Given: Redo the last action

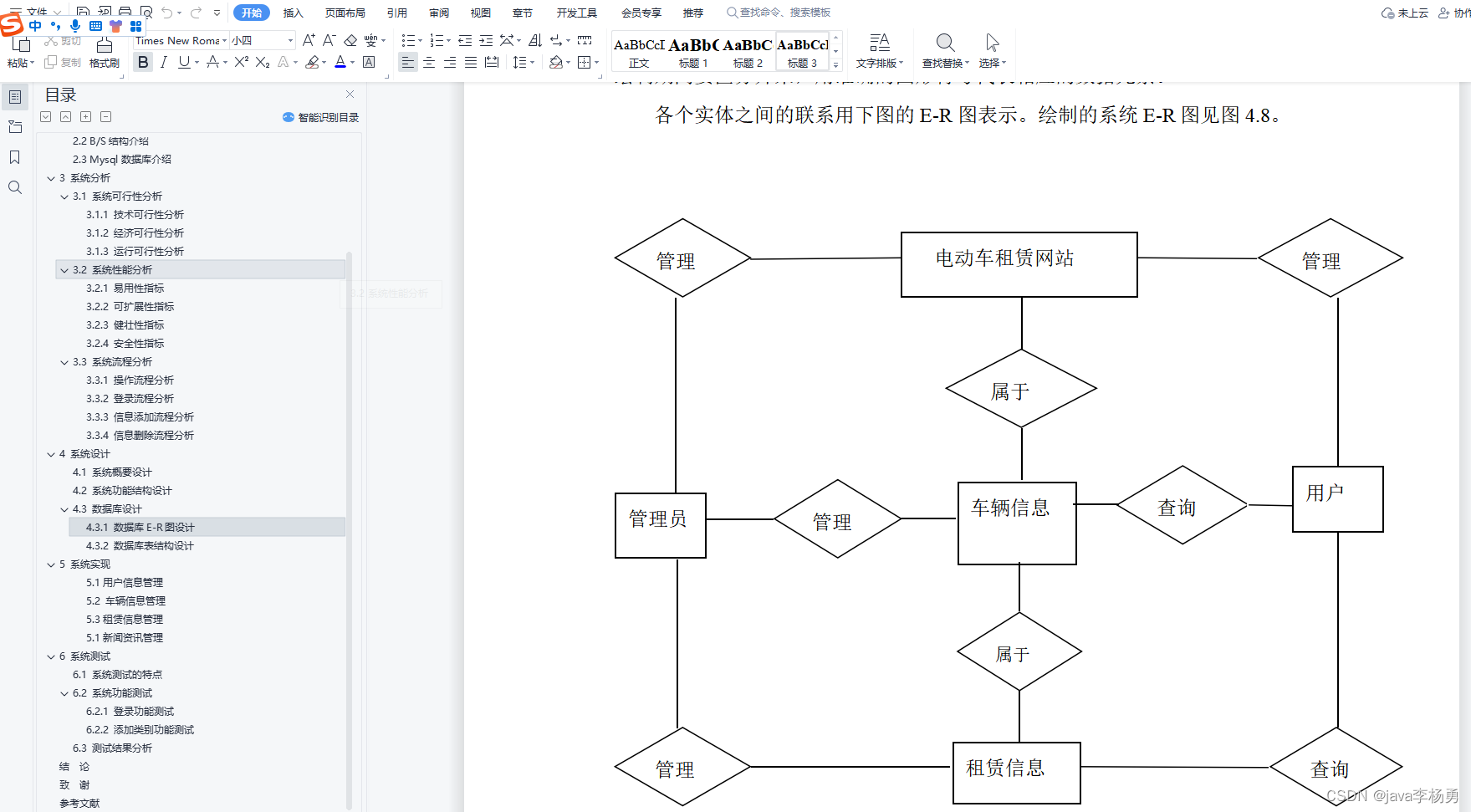Looking at the screenshot, I should [196, 13].
